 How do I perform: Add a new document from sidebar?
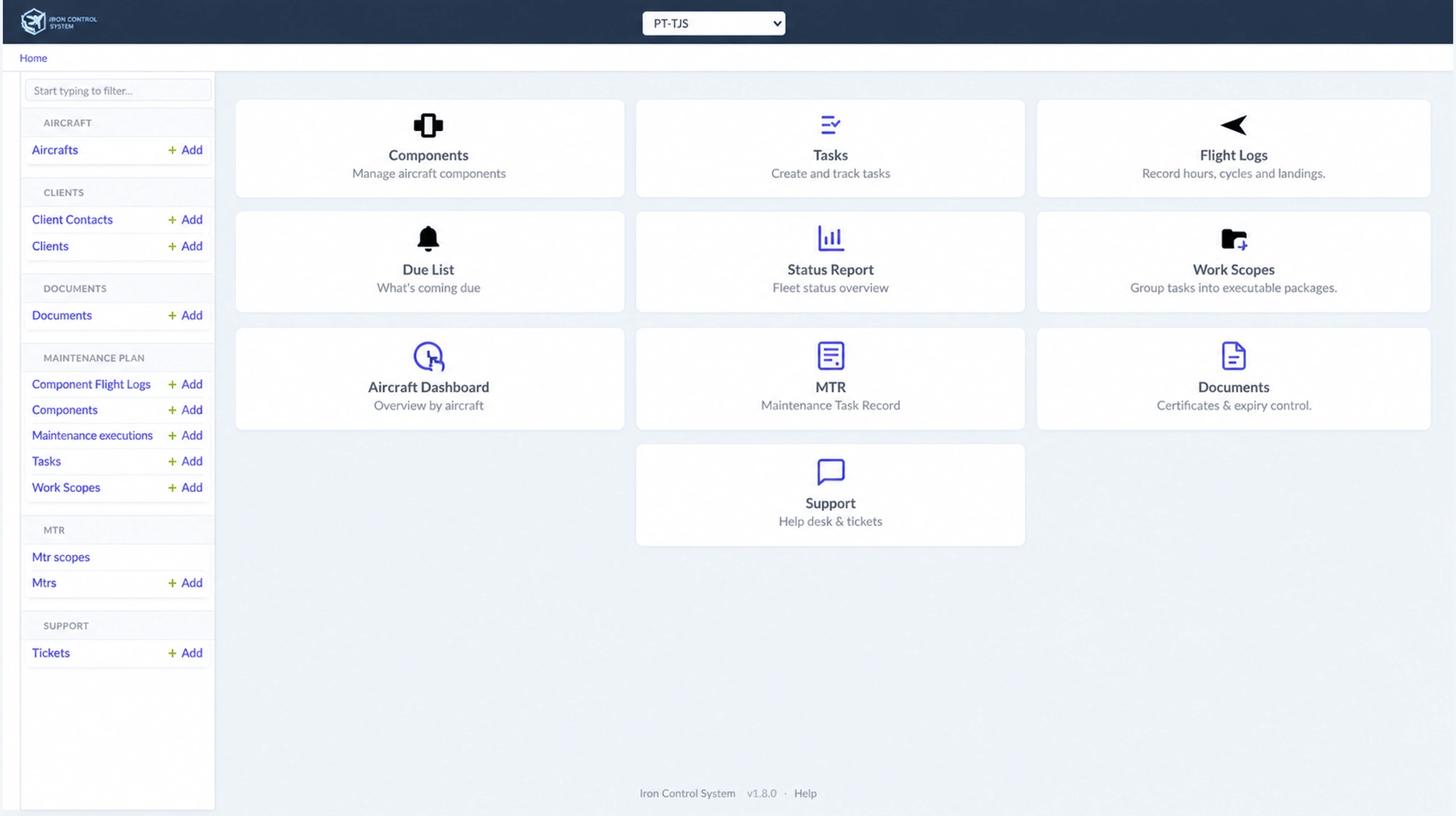coord(185,316)
